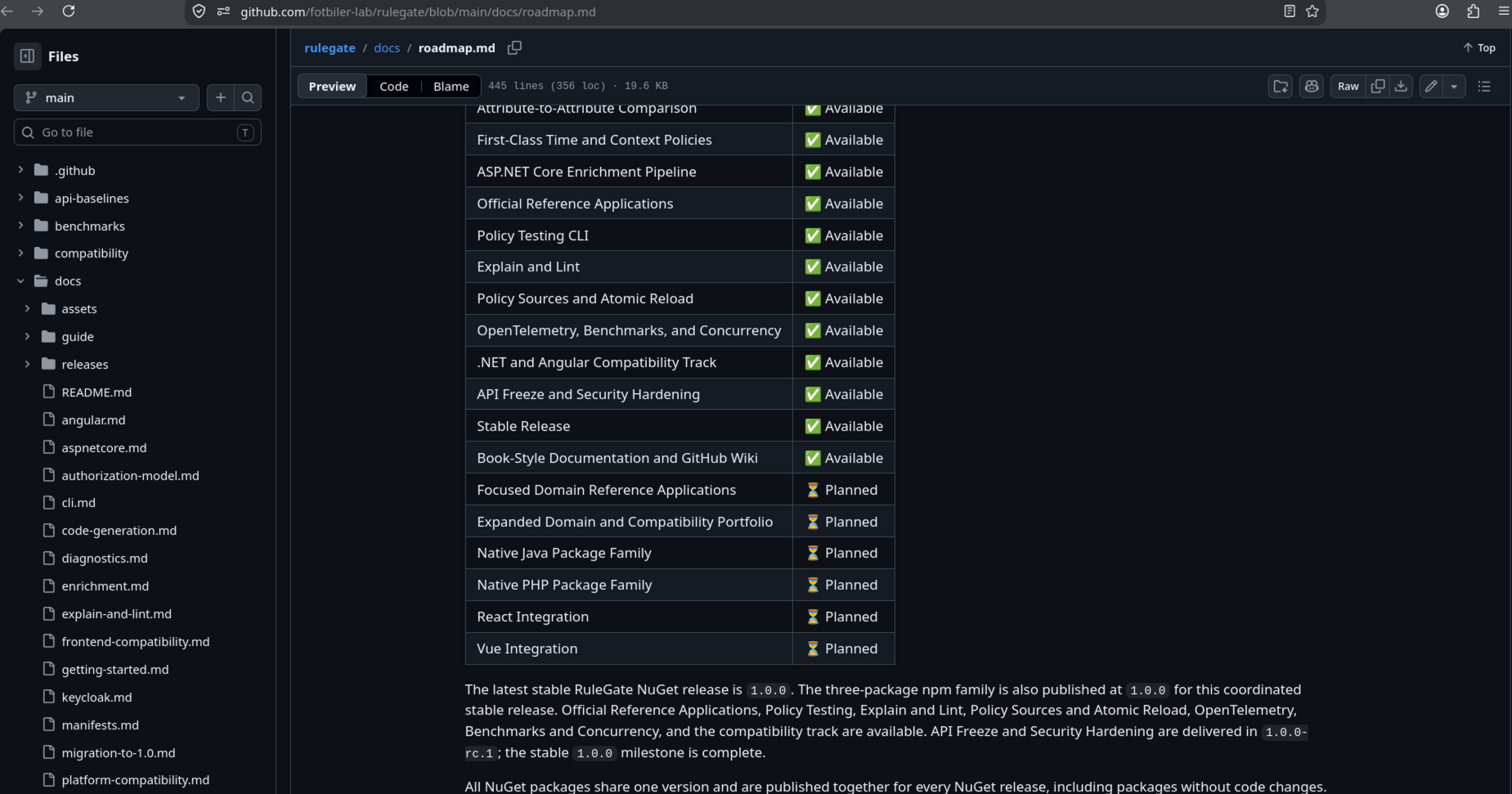
Task: Open platform-compatibility.md in the file tree
Action: pos(135,780)
